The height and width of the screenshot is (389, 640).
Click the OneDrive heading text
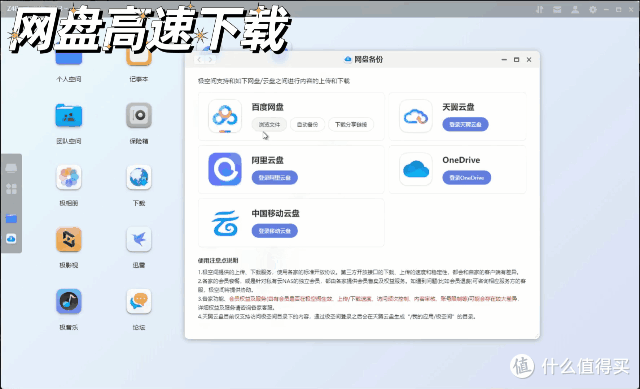coord(461,160)
